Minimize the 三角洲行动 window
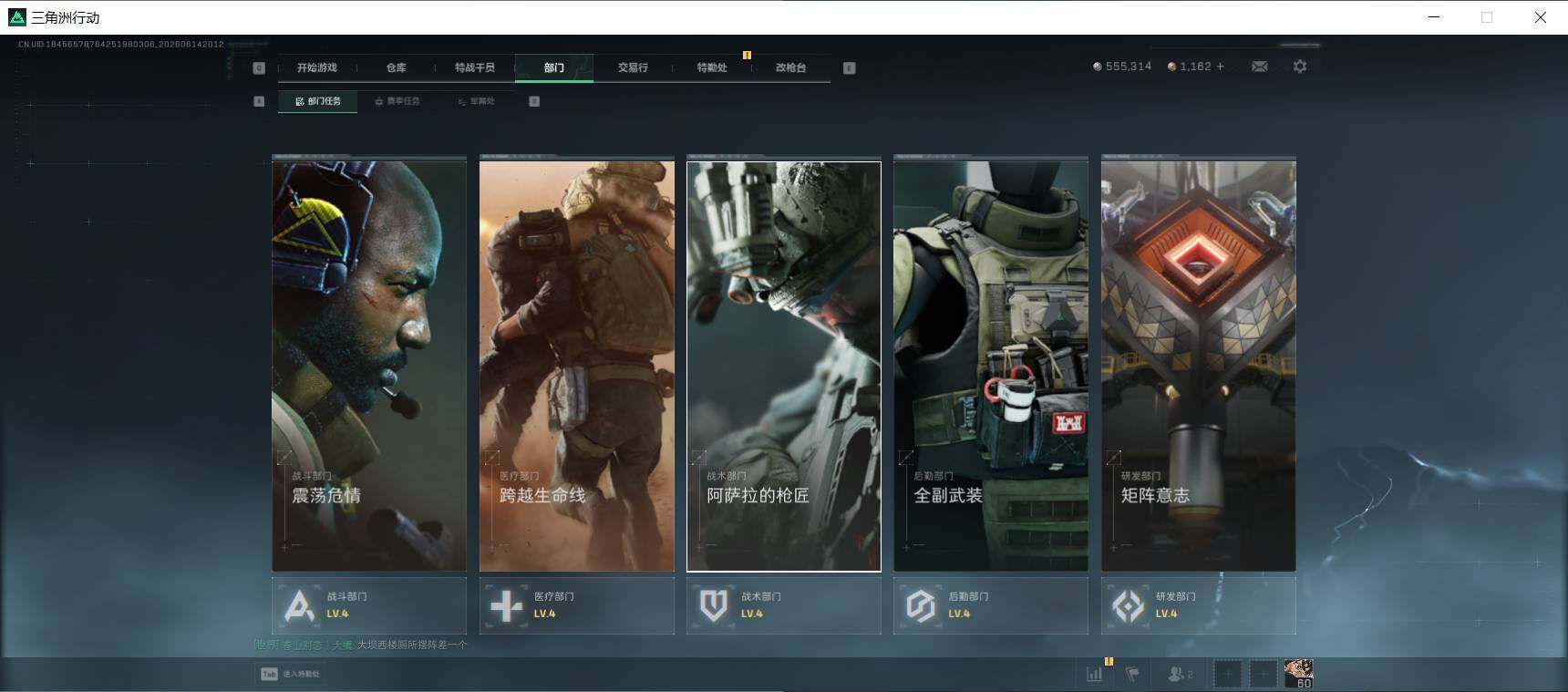This screenshot has width=1568, height=692. tap(1434, 17)
